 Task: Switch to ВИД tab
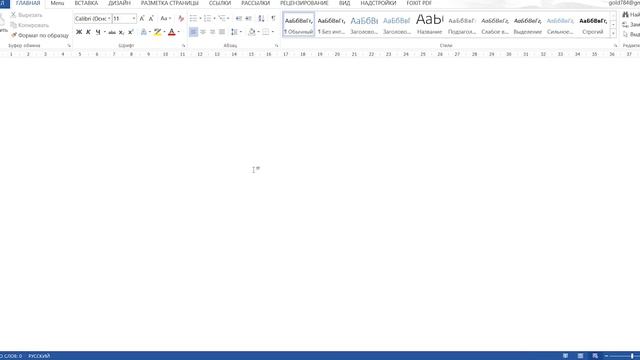tap(344, 3)
